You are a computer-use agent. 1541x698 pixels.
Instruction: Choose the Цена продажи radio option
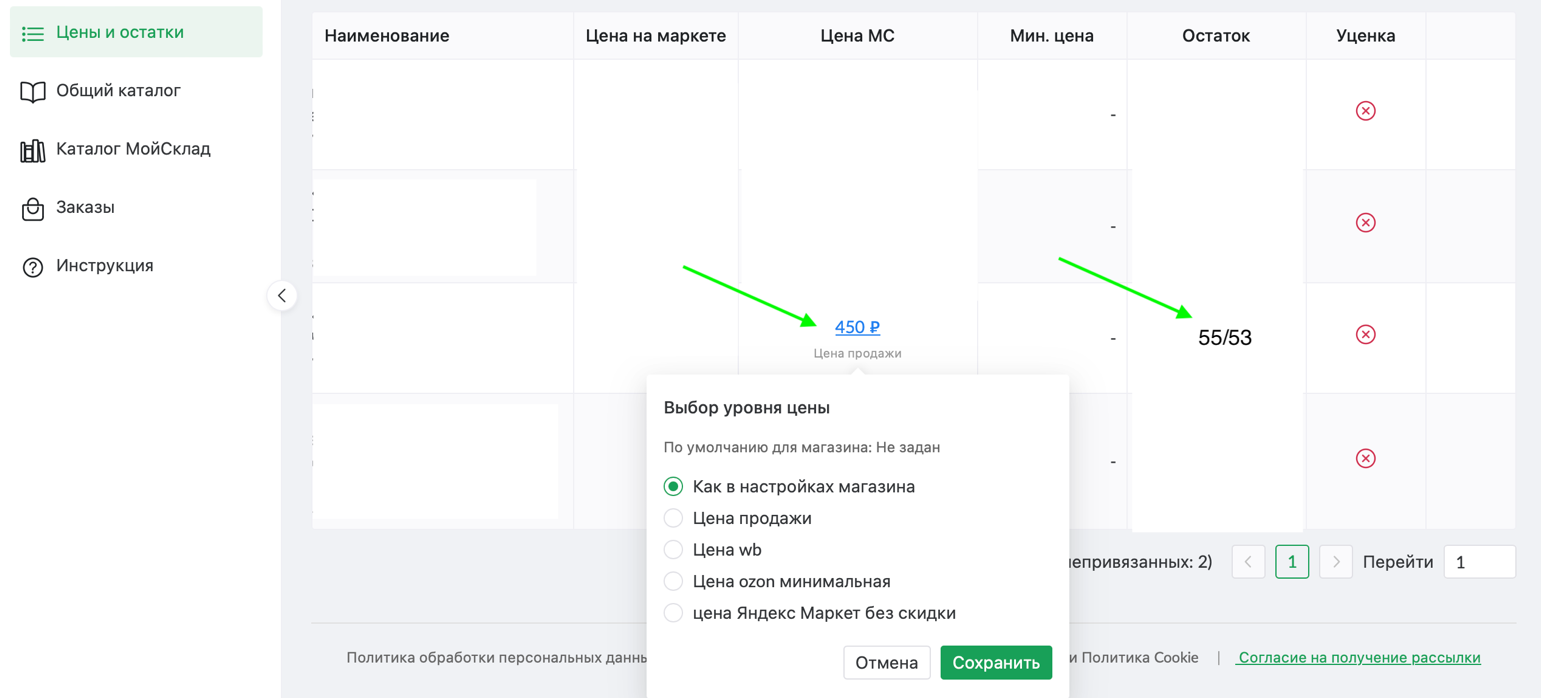tap(673, 518)
